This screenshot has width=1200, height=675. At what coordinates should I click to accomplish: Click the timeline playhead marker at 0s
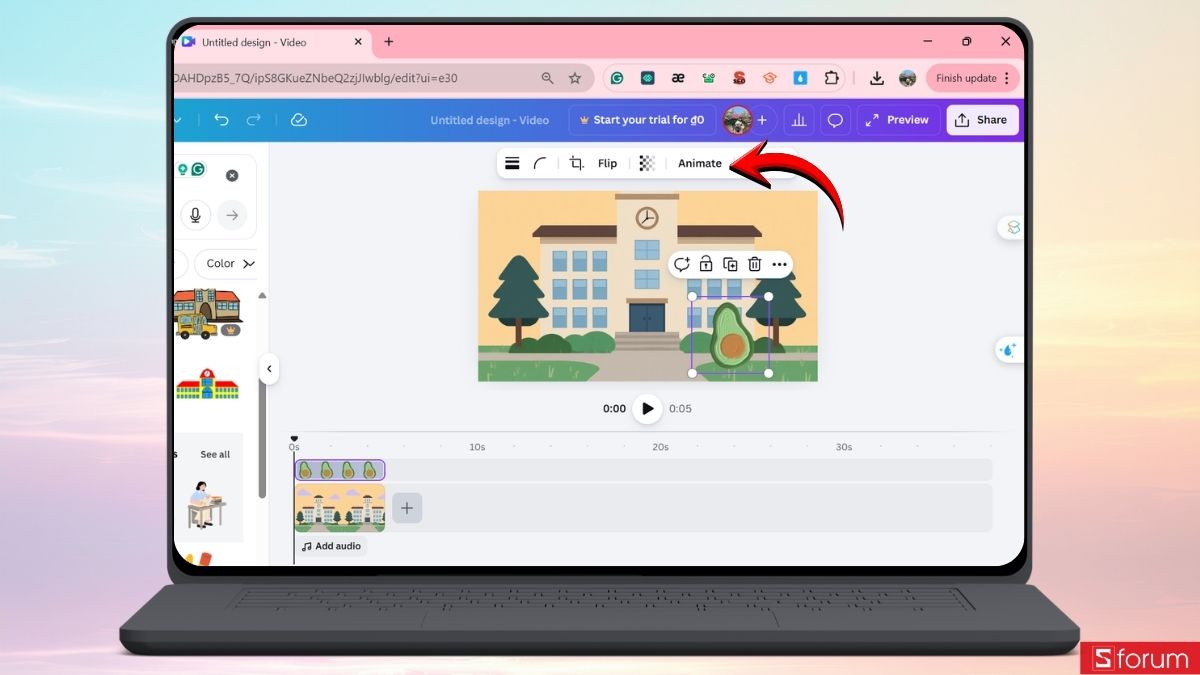(x=294, y=439)
